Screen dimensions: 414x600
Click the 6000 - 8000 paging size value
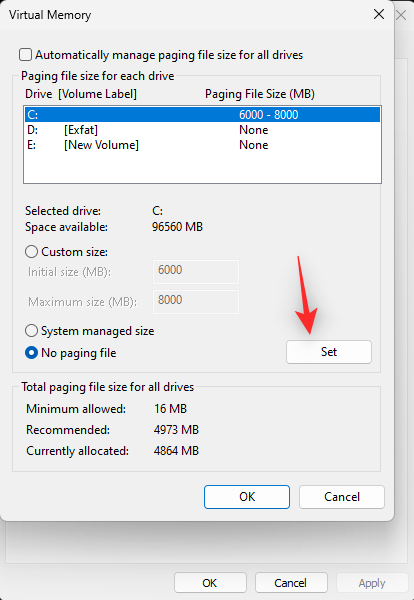269,115
